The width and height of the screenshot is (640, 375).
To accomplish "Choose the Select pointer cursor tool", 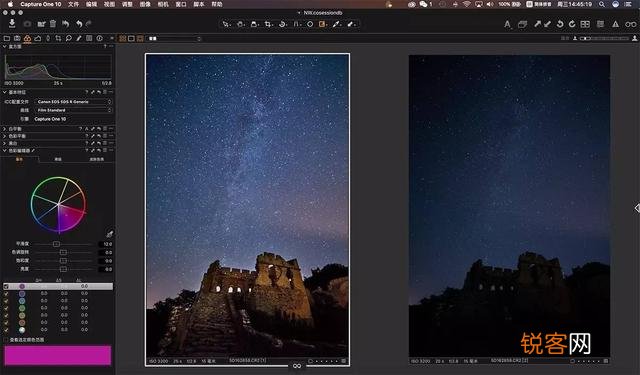I will click(226, 24).
